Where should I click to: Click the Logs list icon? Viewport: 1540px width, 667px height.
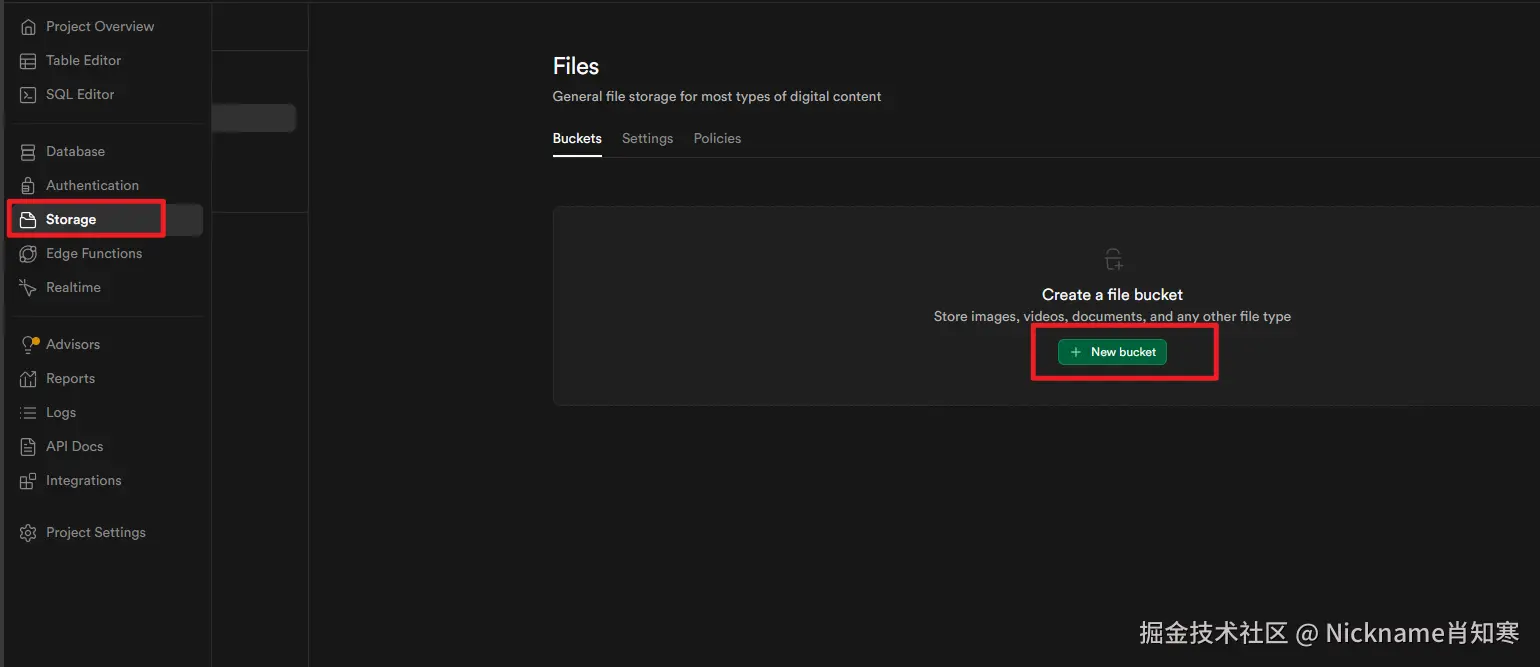point(28,413)
